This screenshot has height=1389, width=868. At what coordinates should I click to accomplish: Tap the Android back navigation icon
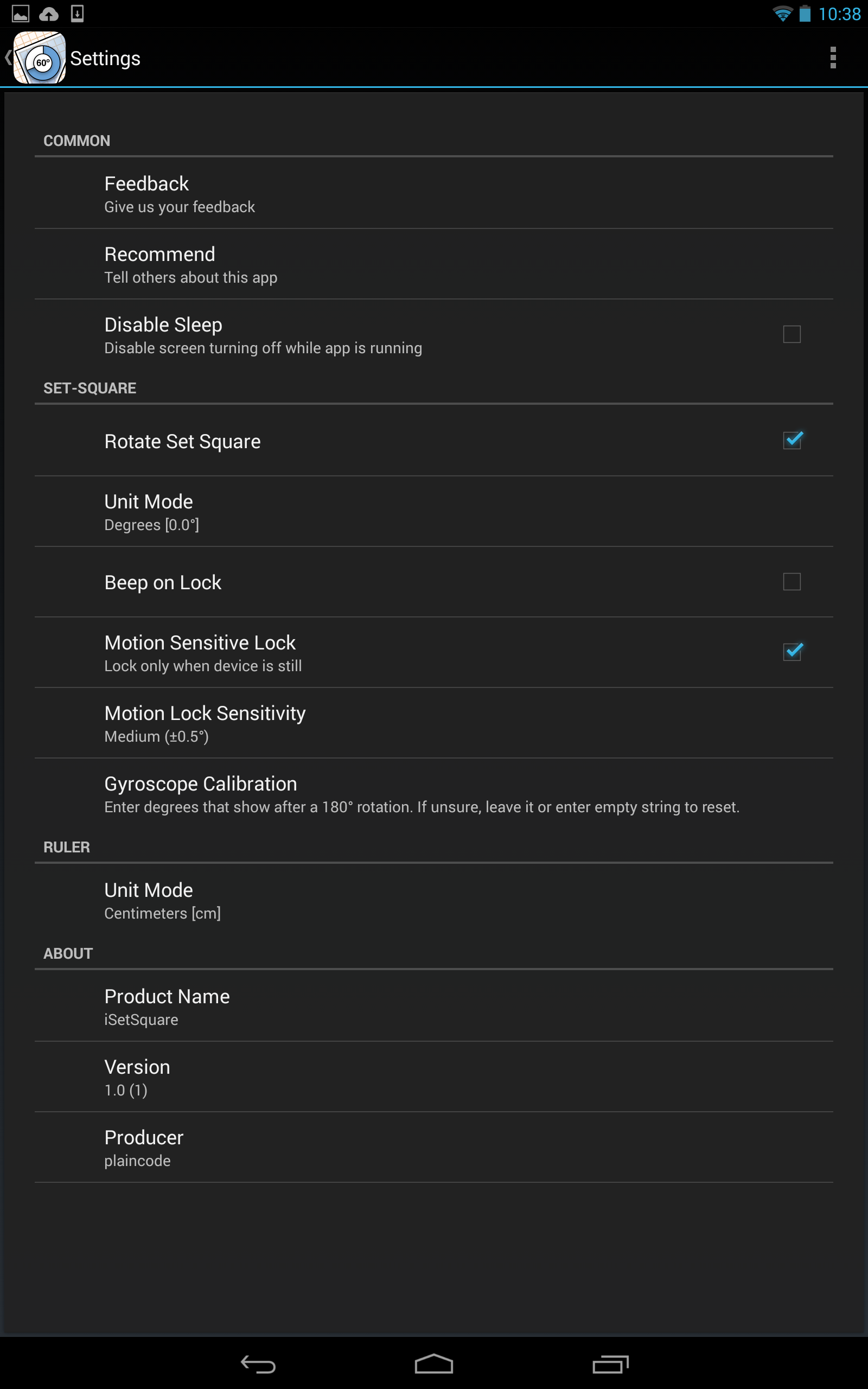[x=258, y=1363]
